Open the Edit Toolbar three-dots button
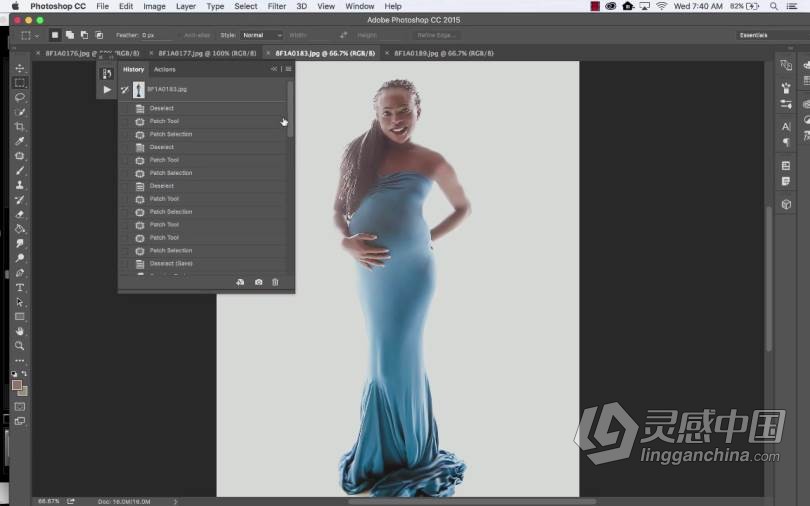 [x=20, y=360]
